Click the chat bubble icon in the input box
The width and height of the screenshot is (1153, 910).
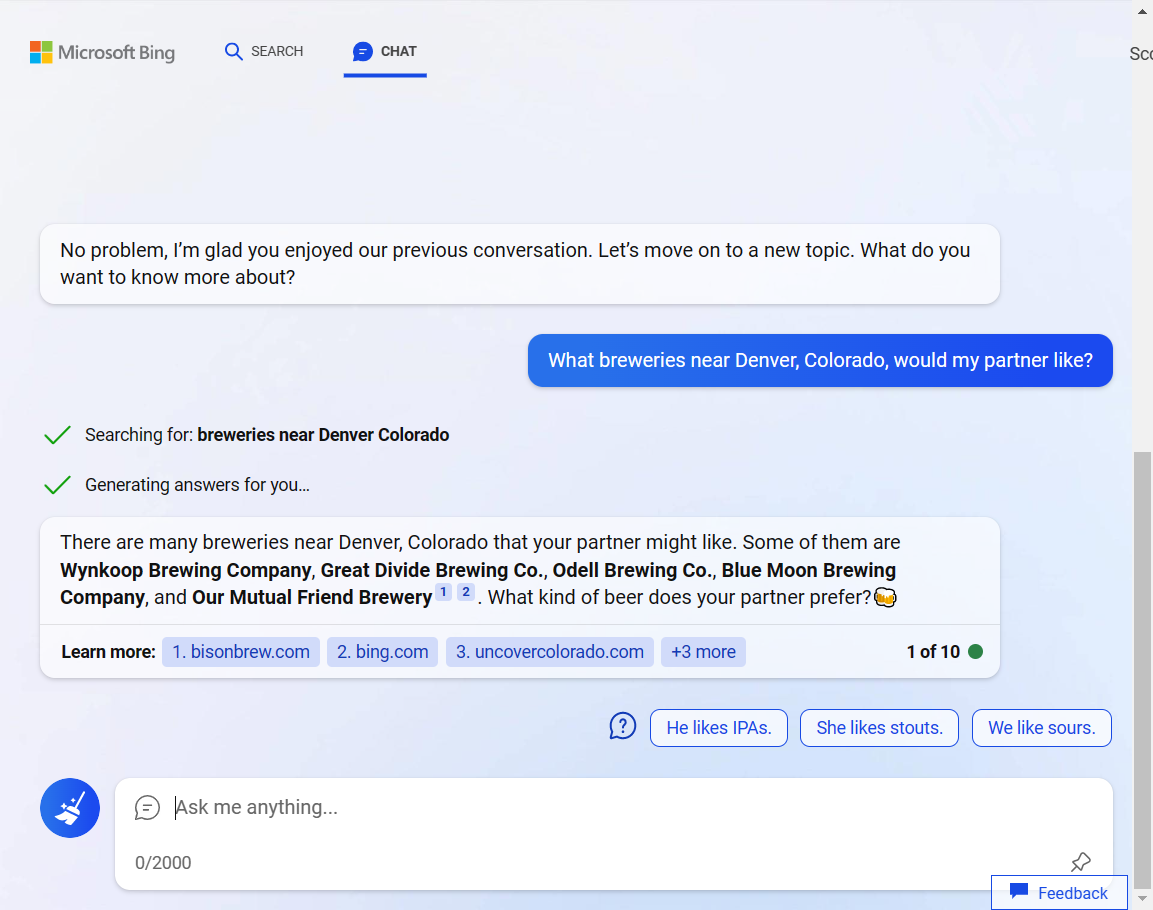tap(148, 807)
